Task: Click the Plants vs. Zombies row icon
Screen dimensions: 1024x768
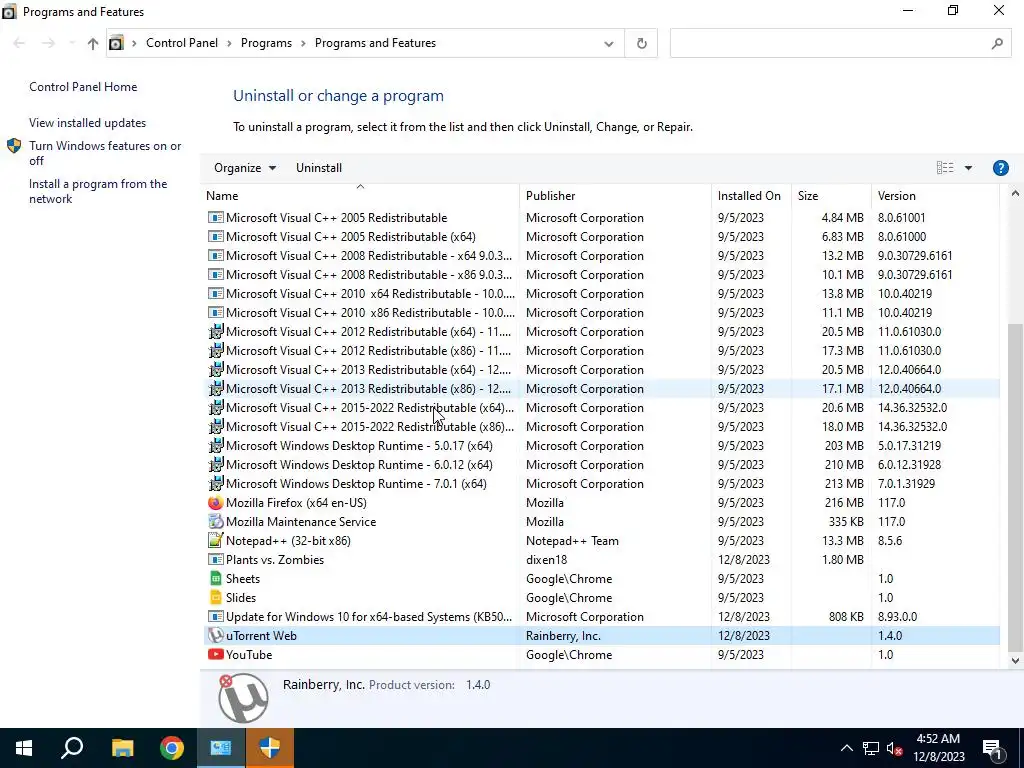Action: point(216,560)
